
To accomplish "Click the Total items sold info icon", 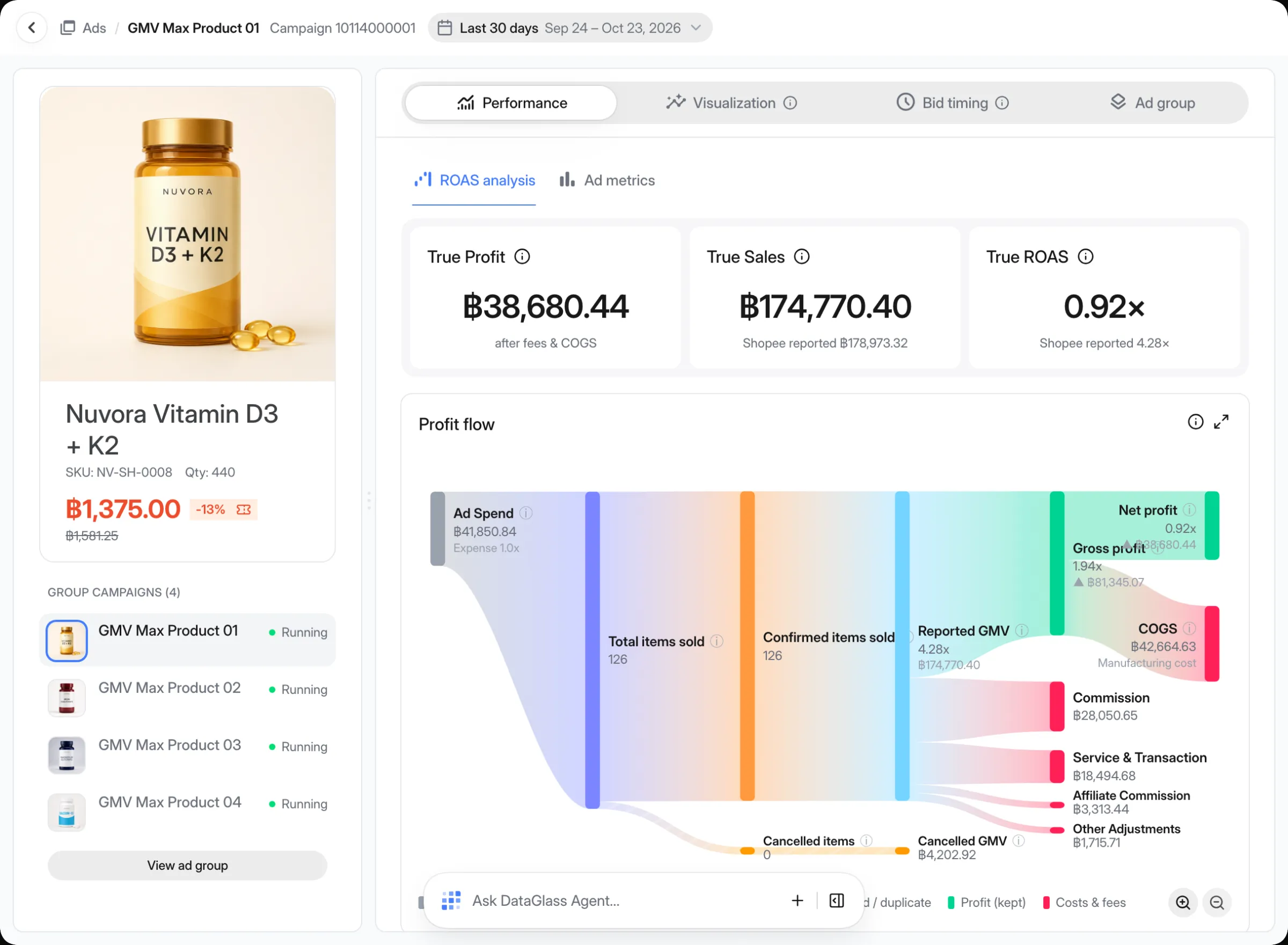I will [716, 641].
